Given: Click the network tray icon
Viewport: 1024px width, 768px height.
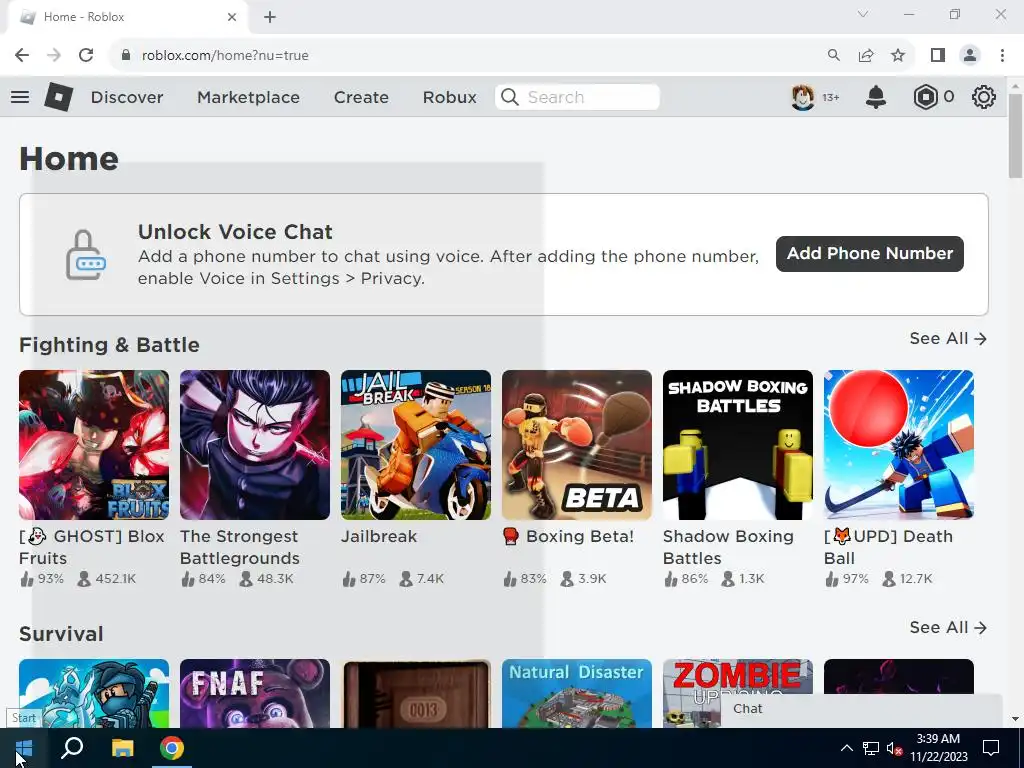Looking at the screenshot, I should click(x=871, y=748).
